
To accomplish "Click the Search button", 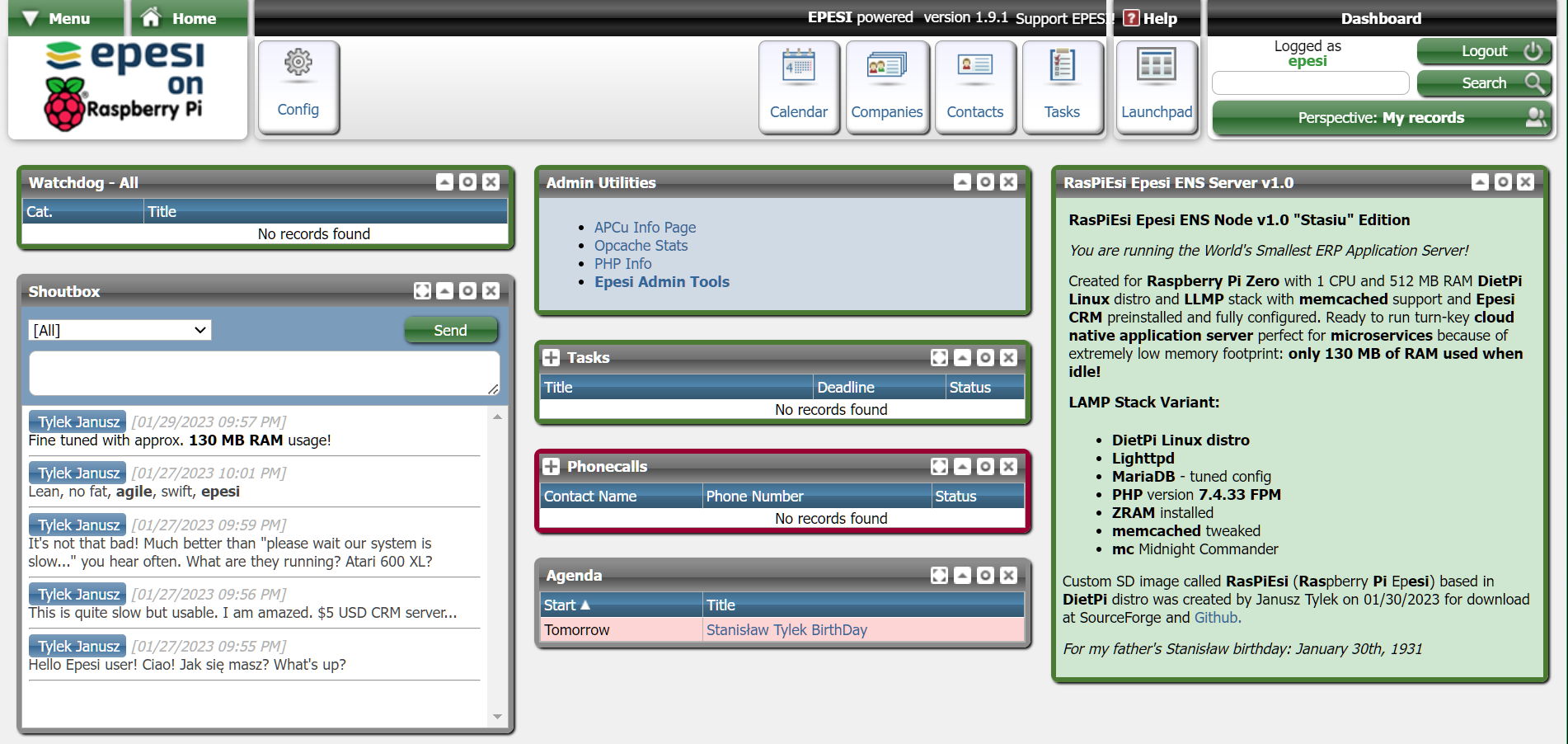I will 1484,83.
